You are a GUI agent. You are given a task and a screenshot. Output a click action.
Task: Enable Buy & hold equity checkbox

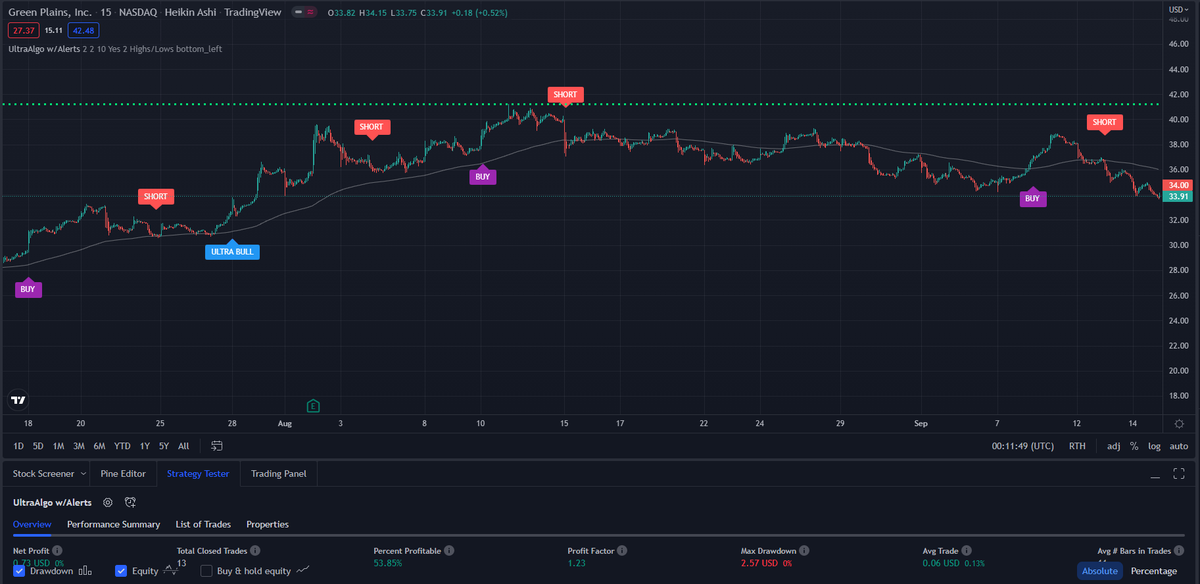click(207, 571)
